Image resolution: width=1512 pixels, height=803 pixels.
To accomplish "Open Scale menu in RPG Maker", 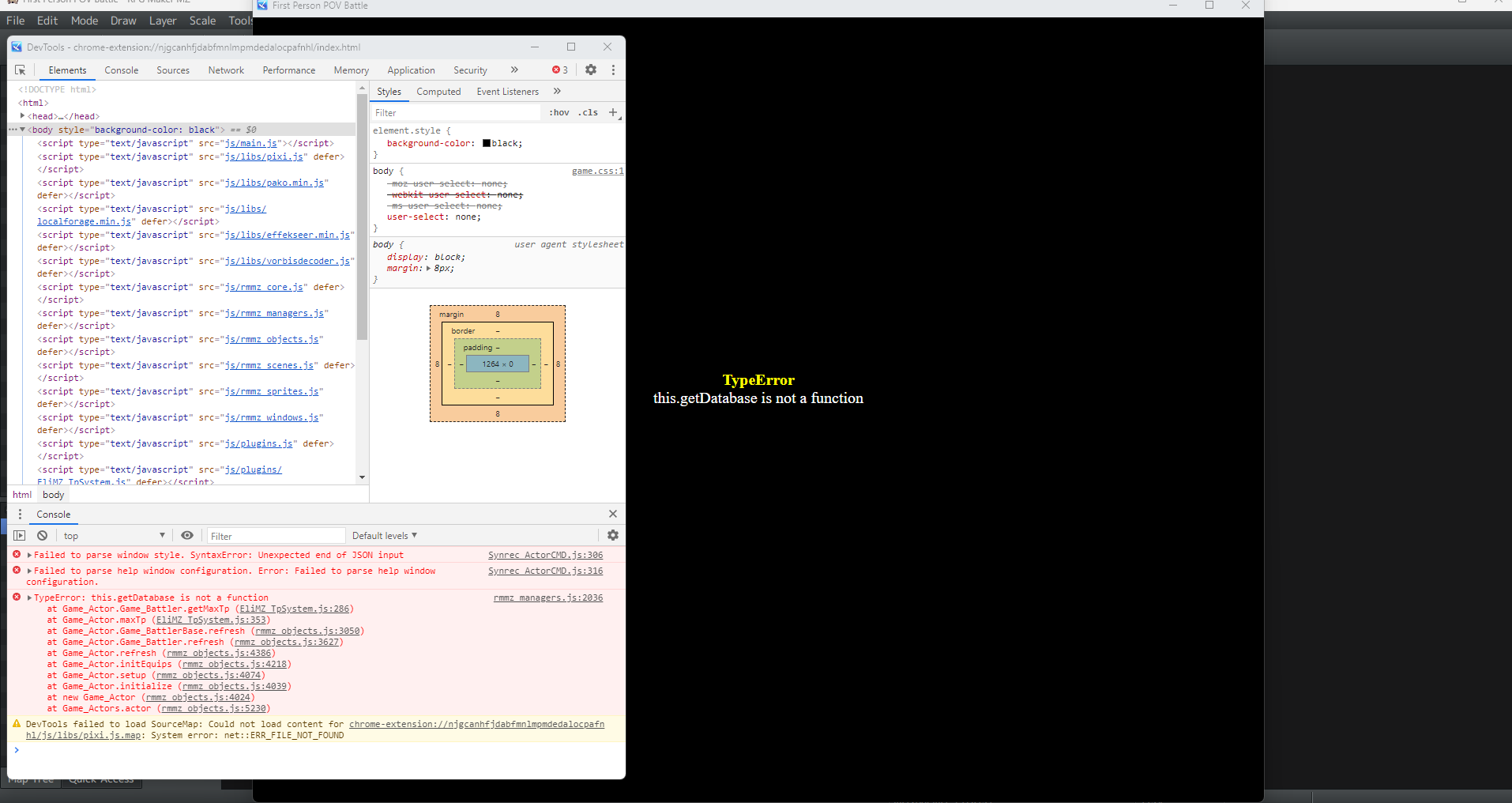I will [202, 21].
